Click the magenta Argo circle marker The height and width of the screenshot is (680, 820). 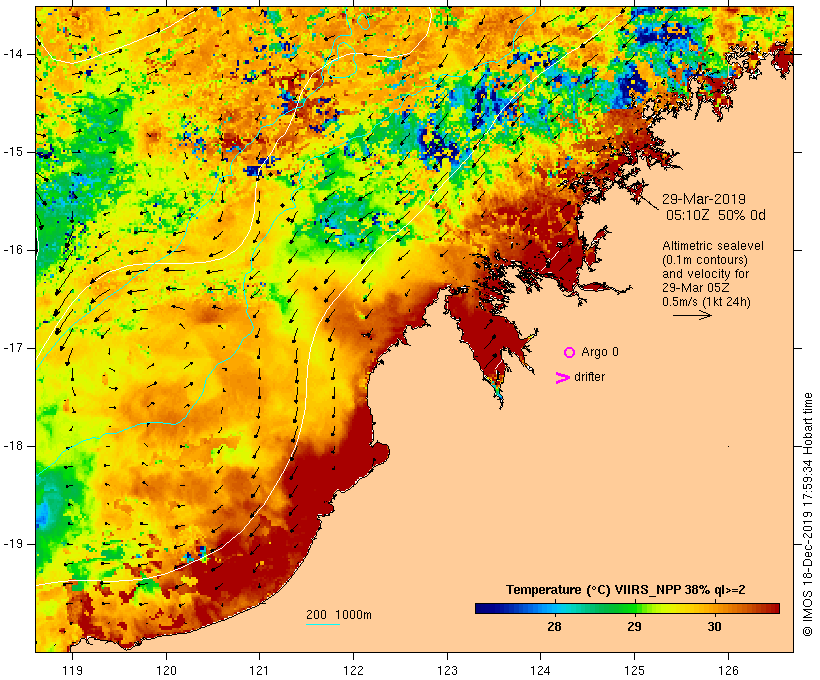coord(570,353)
